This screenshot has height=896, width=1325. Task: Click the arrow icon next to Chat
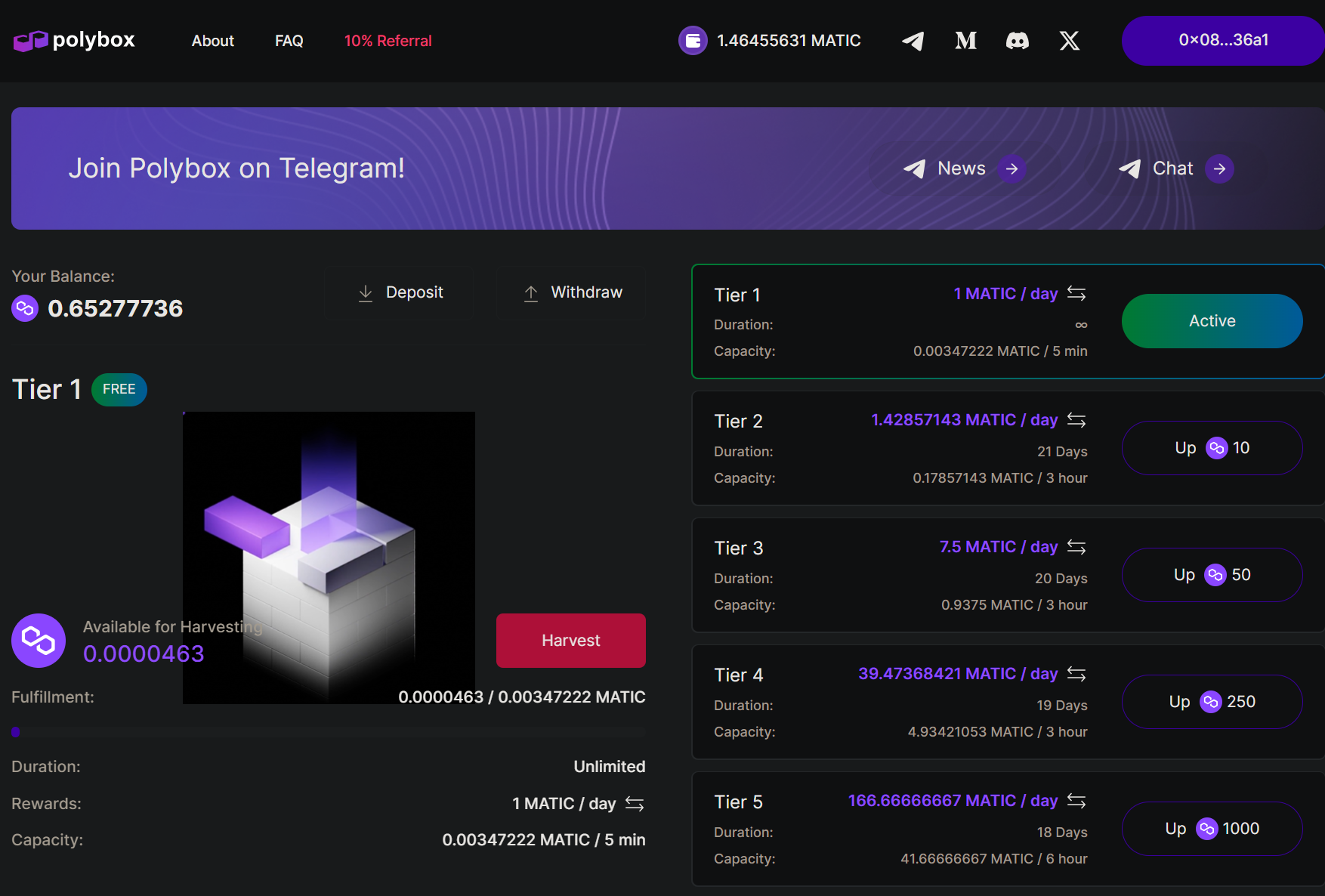click(x=1219, y=168)
